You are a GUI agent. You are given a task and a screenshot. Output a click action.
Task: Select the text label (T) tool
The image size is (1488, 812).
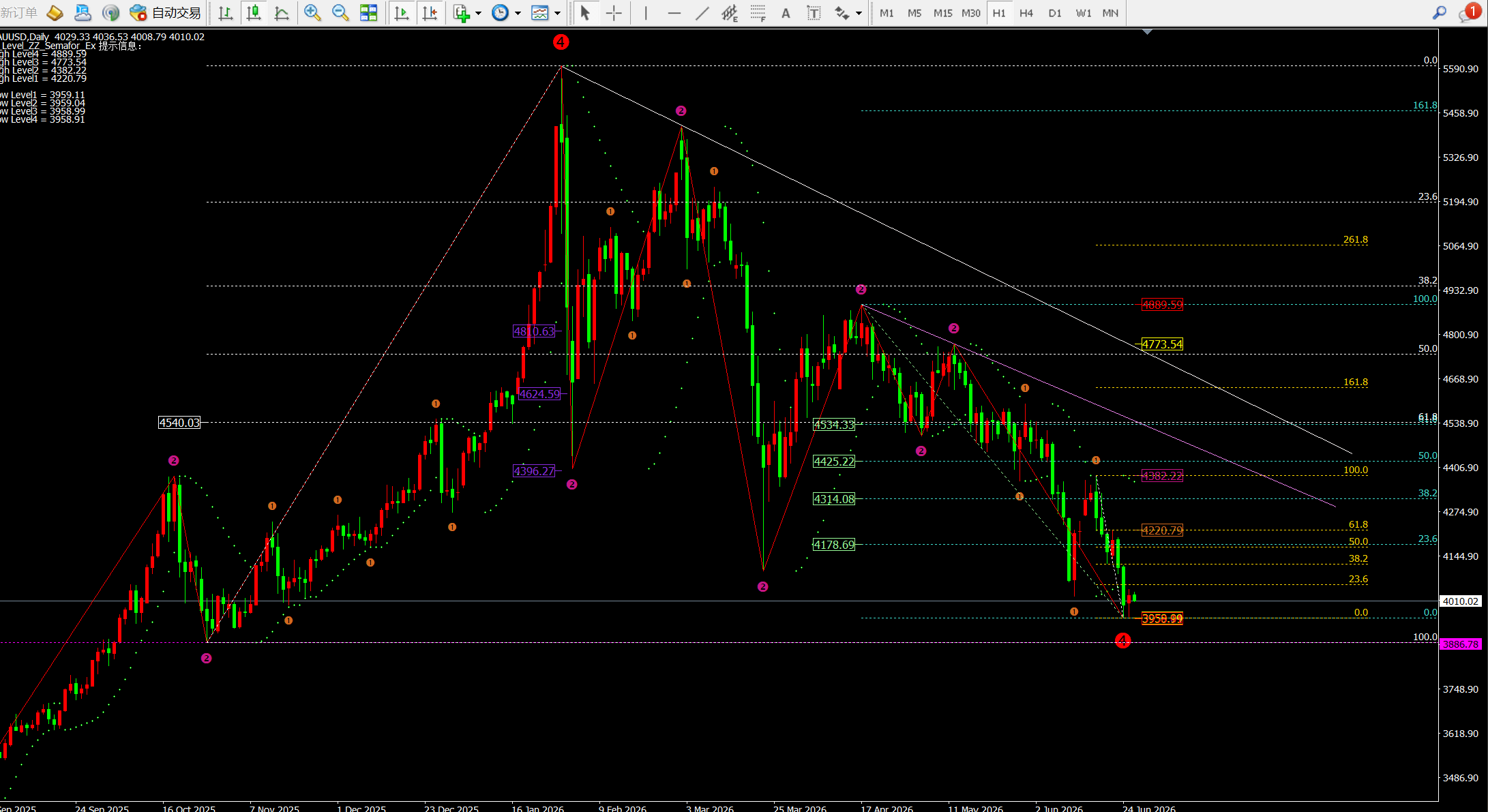[x=814, y=12]
